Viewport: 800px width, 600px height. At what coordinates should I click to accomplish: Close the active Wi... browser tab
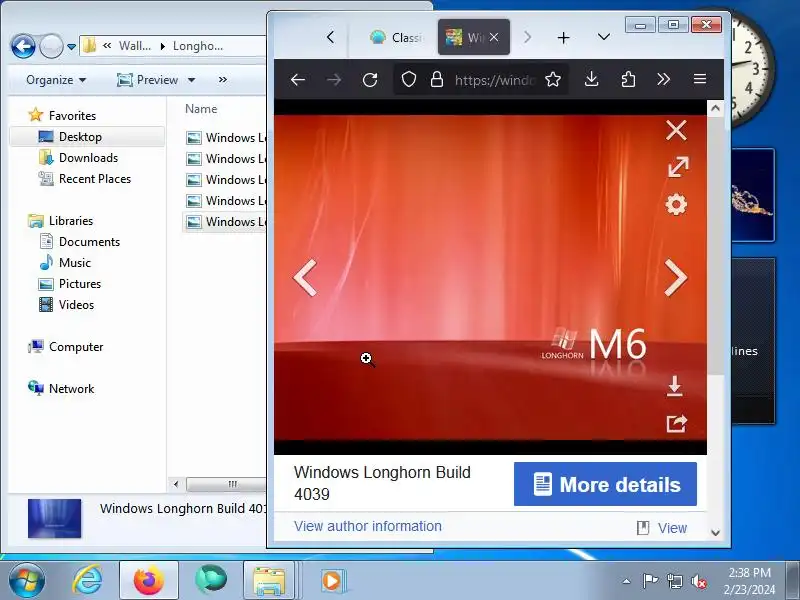coord(494,37)
